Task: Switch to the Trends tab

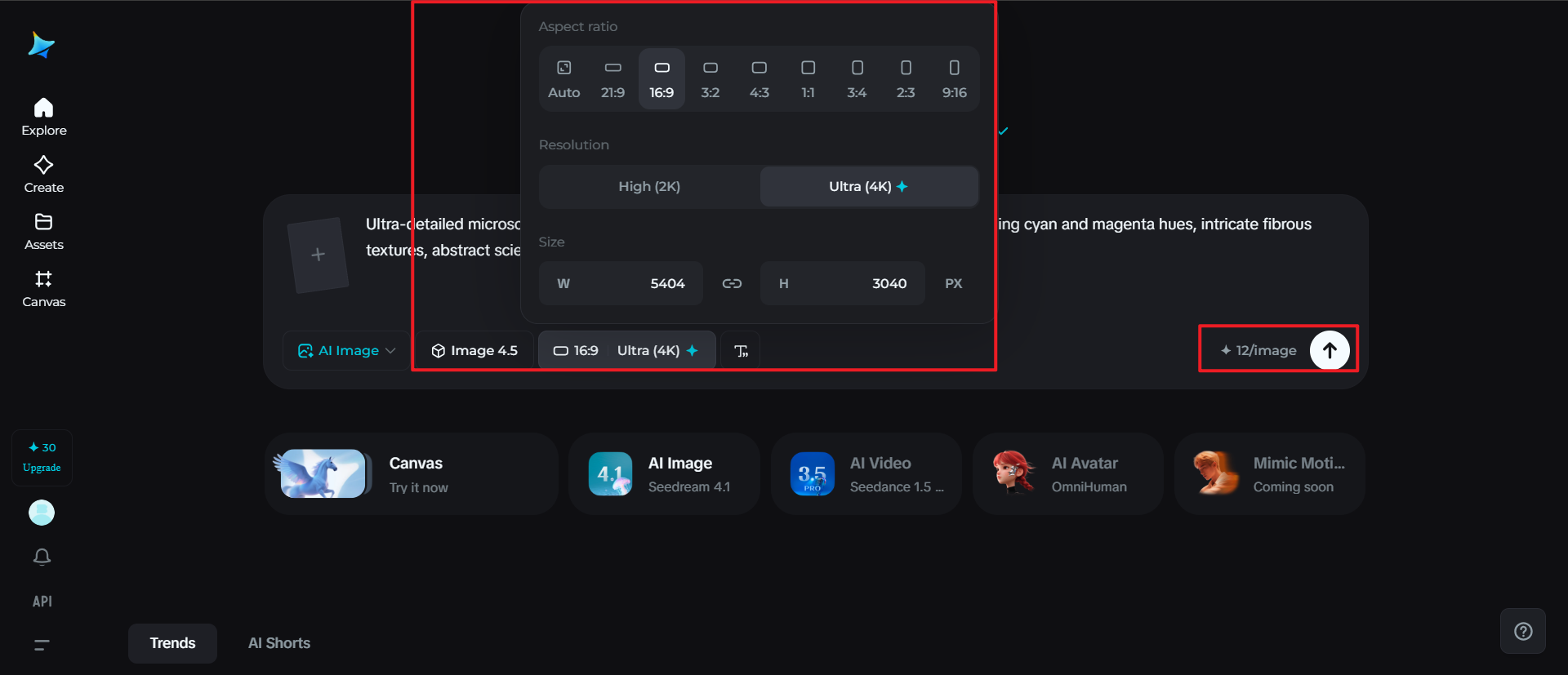Action: 172,643
